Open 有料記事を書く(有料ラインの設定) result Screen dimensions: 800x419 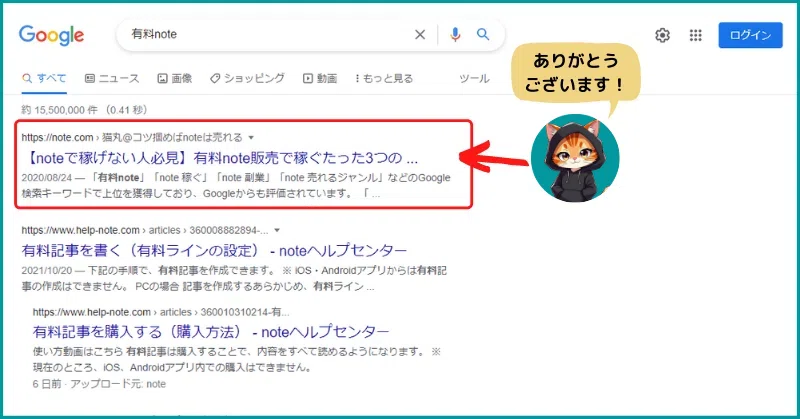coord(214,251)
